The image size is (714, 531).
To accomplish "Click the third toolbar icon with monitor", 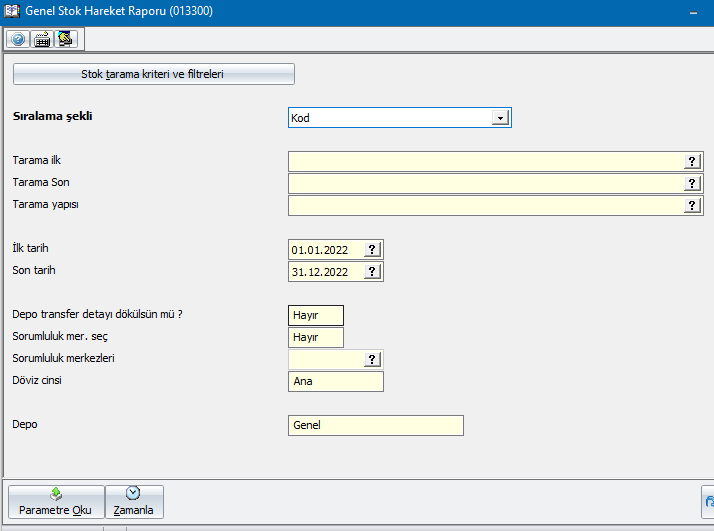I will pyautogui.click(x=66, y=39).
